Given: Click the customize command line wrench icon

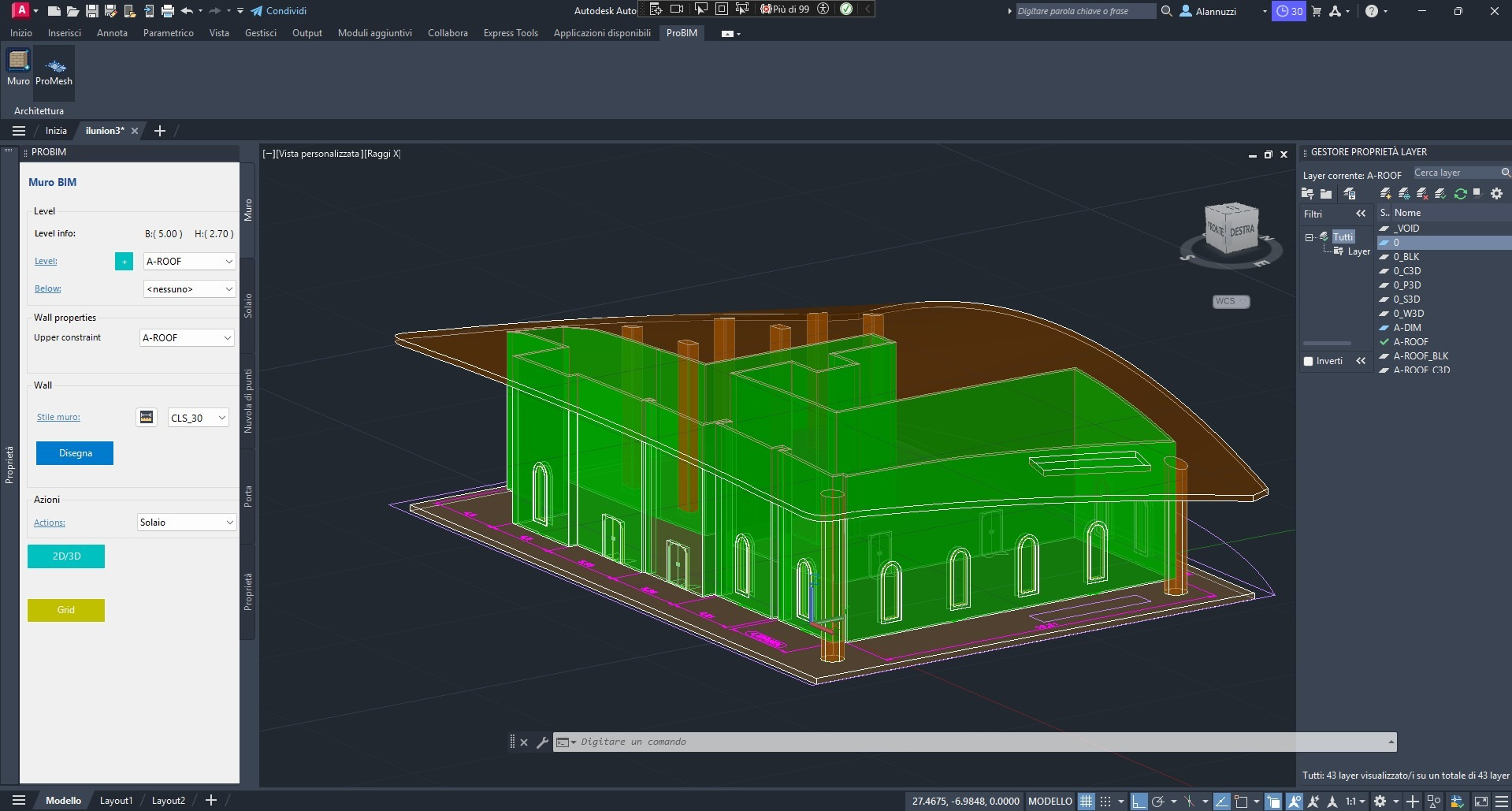Looking at the screenshot, I should [x=542, y=742].
